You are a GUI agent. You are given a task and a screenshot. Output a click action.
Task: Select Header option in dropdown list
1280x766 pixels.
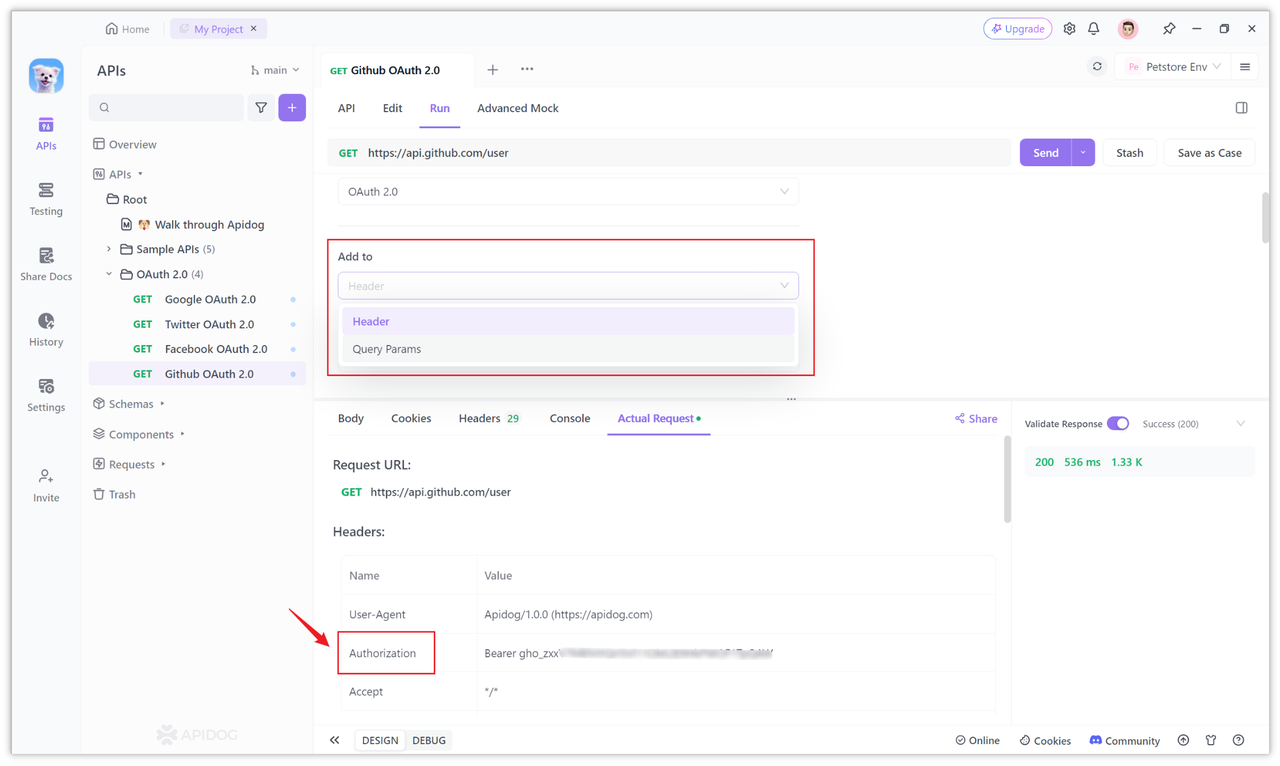tap(568, 322)
